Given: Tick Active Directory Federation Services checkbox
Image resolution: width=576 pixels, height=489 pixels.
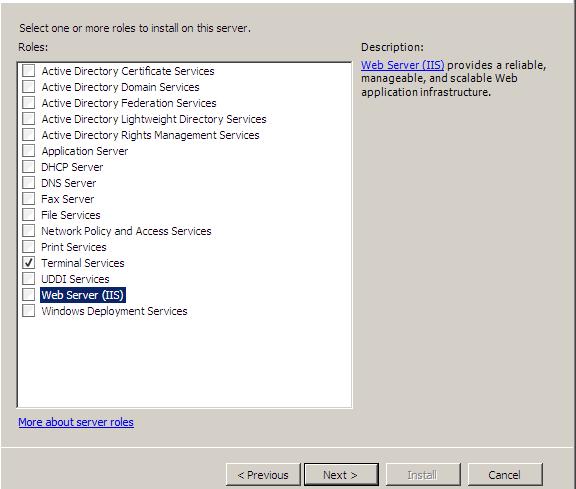Looking at the screenshot, I should pyautogui.click(x=28, y=103).
